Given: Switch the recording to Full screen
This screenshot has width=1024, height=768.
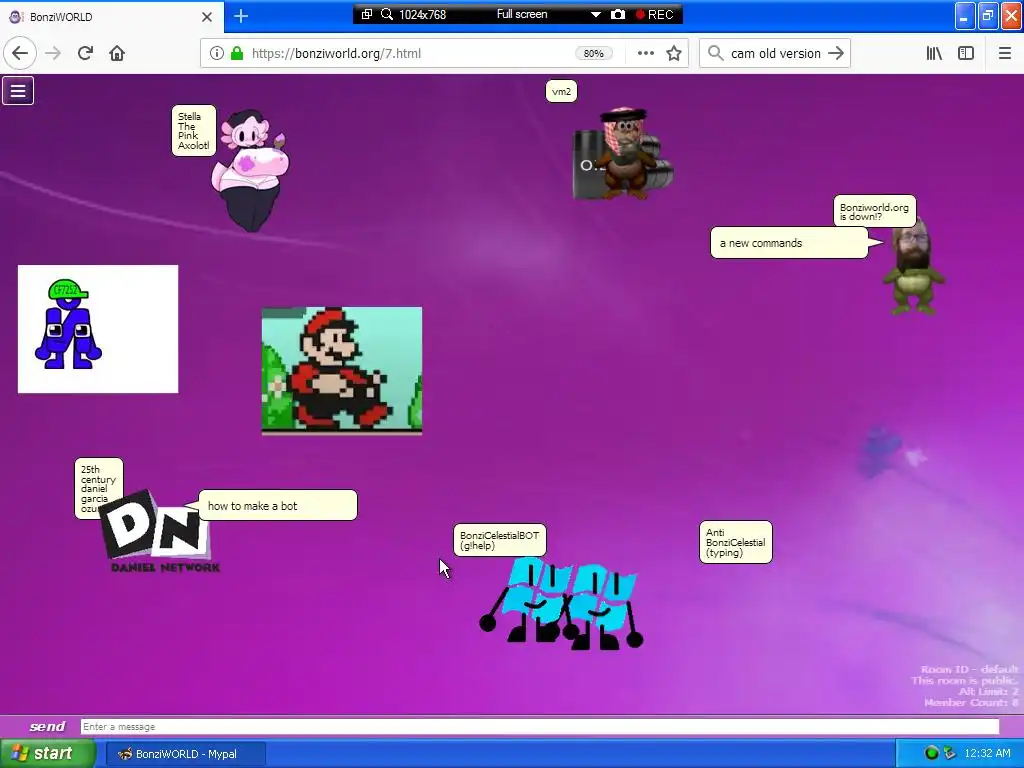Looking at the screenshot, I should click(x=522, y=14).
